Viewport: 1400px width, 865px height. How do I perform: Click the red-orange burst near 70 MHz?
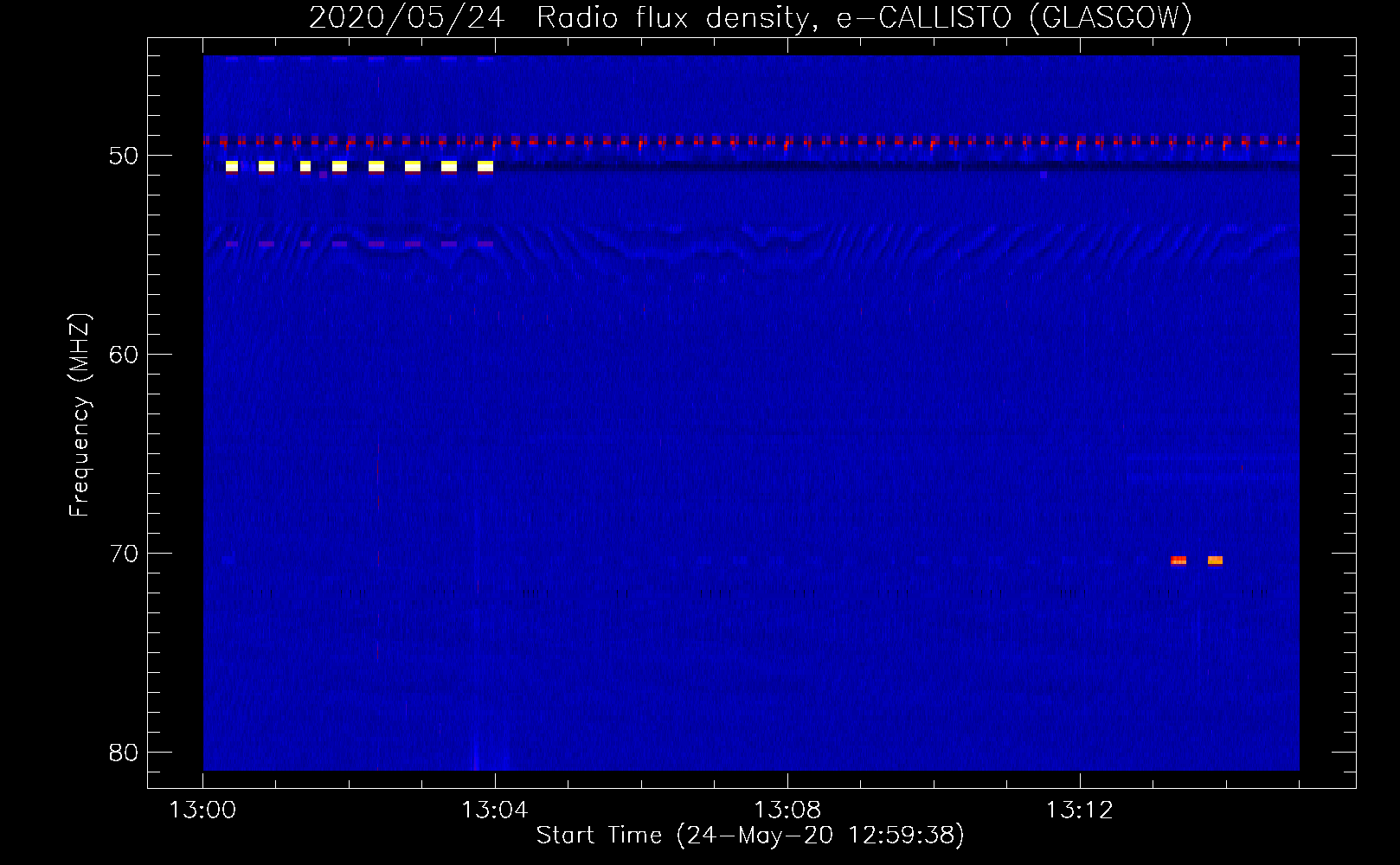click(x=1178, y=561)
